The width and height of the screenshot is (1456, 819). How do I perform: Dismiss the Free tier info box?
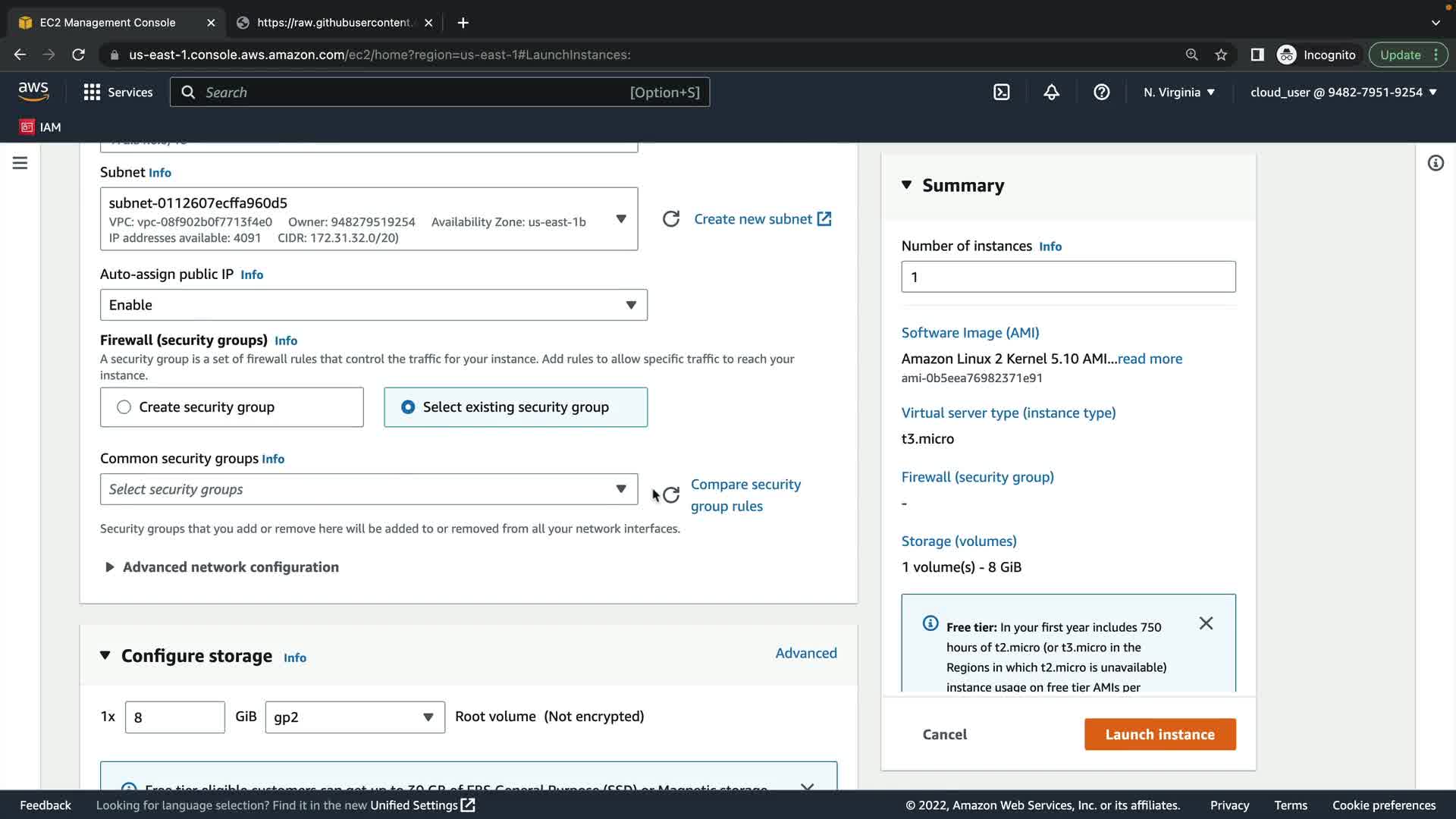click(1206, 623)
